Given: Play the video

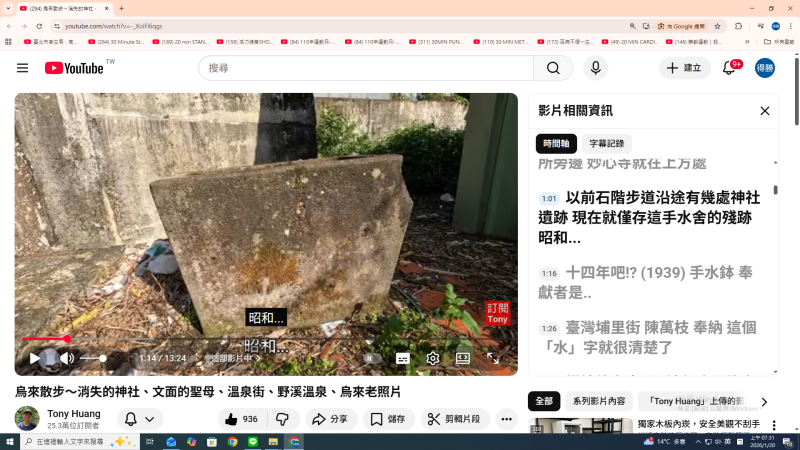Looking at the screenshot, I should click(x=34, y=358).
